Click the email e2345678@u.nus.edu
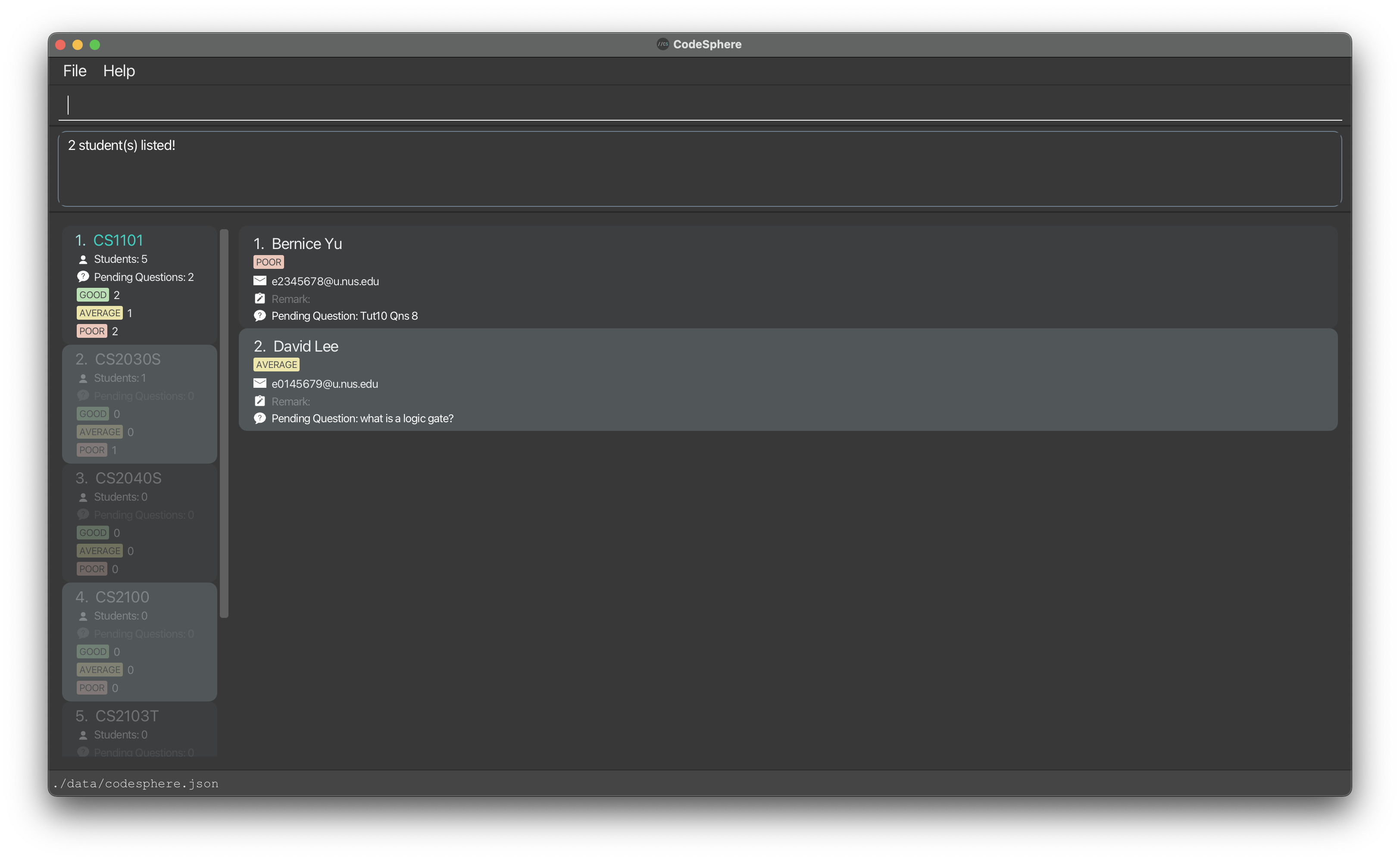The image size is (1400, 860). coord(325,281)
